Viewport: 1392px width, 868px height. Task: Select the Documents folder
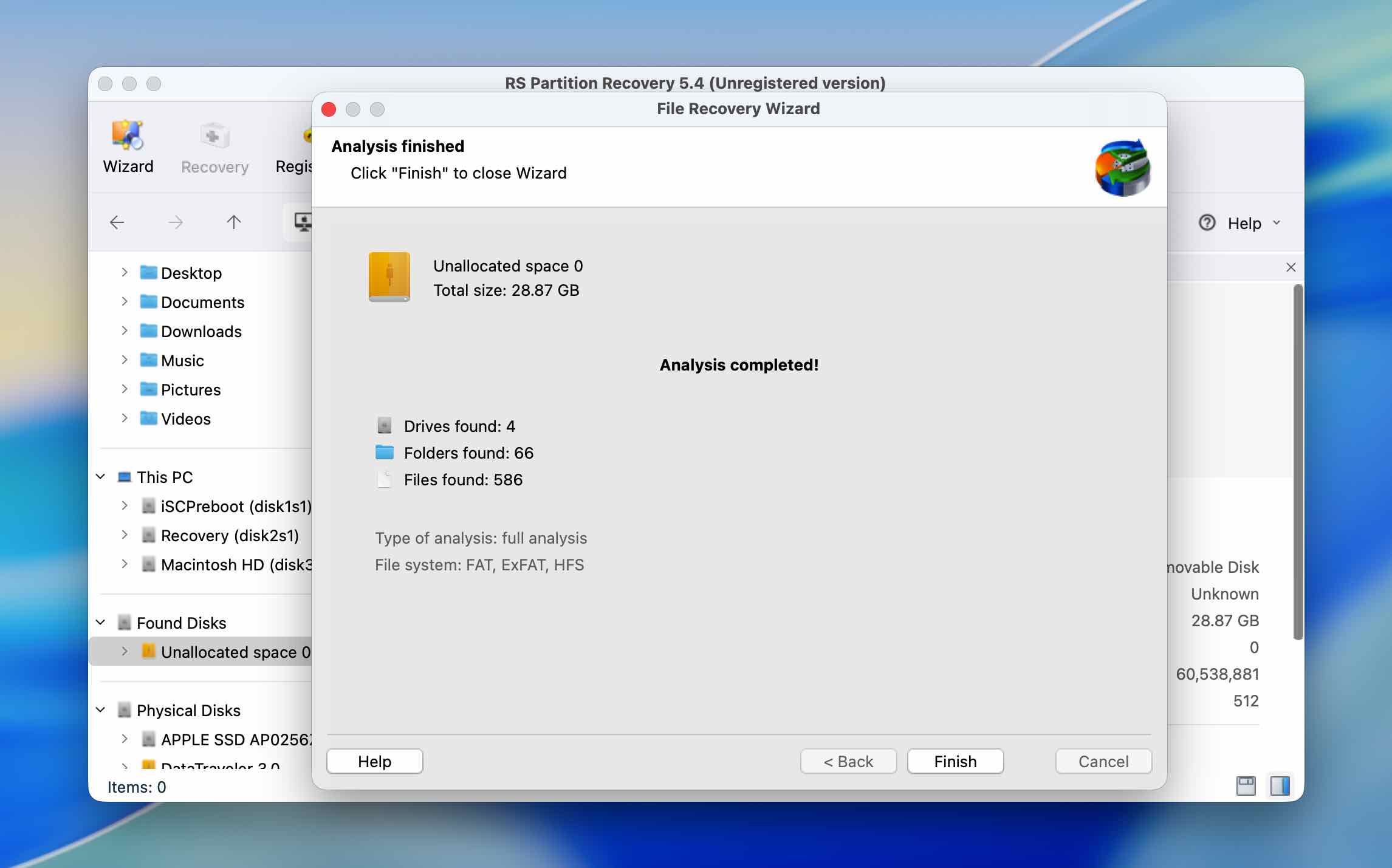click(202, 302)
